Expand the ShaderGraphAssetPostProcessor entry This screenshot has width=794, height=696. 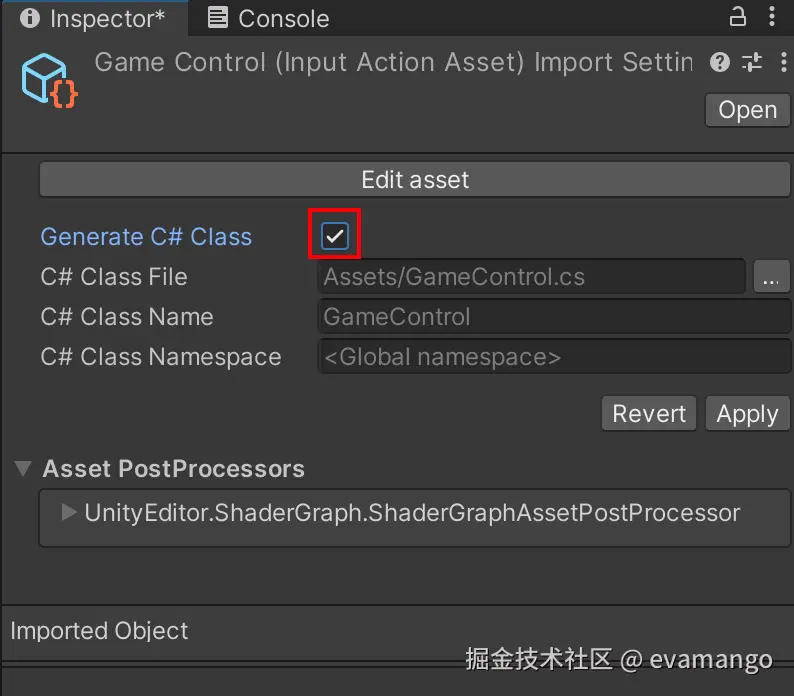click(68, 513)
